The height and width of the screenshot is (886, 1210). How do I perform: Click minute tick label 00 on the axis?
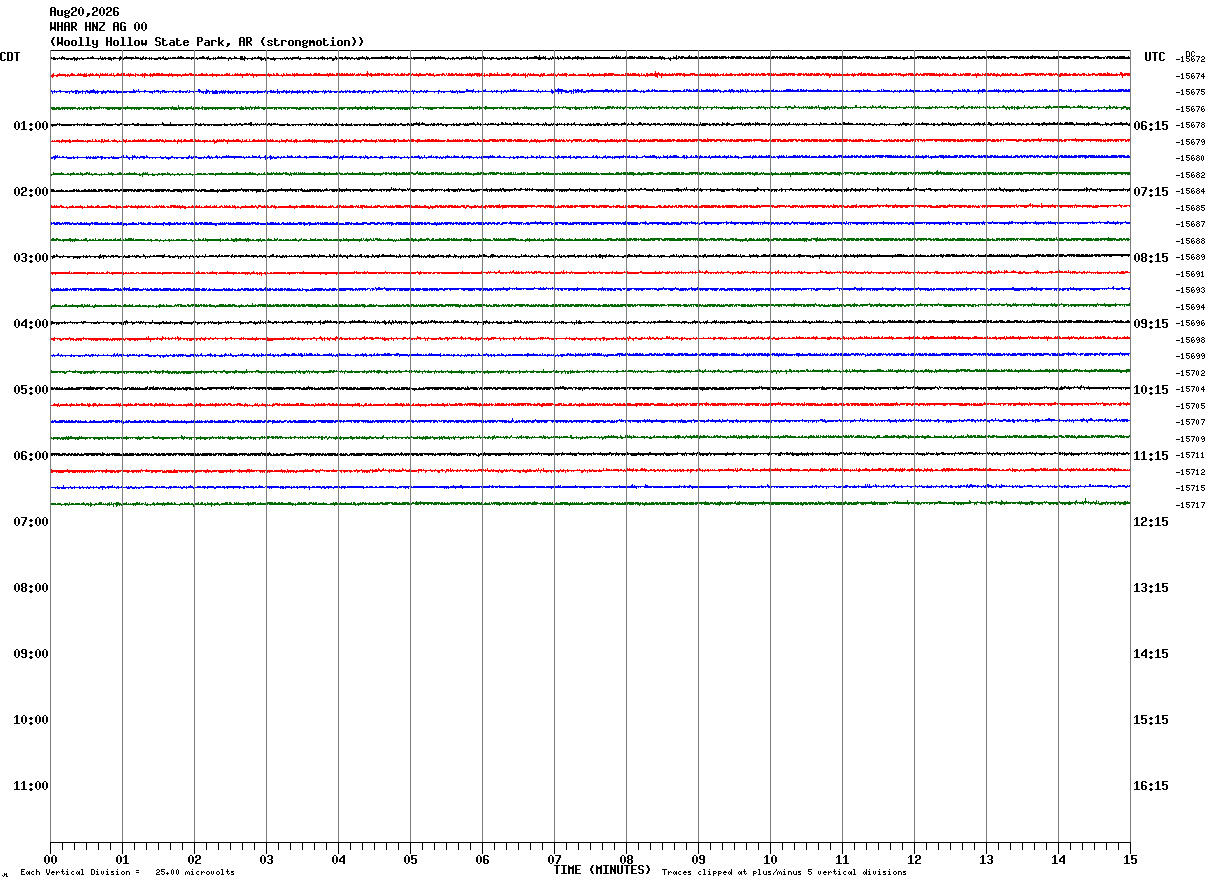click(x=50, y=859)
